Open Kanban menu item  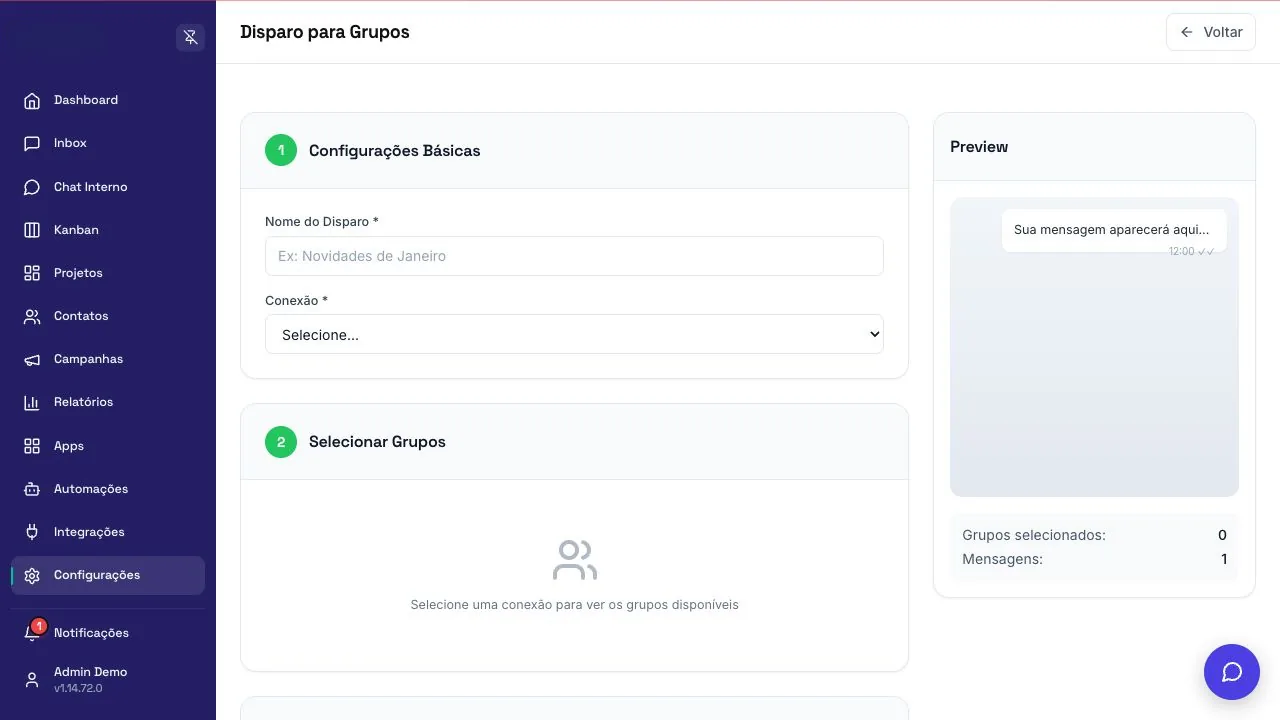click(x=108, y=230)
